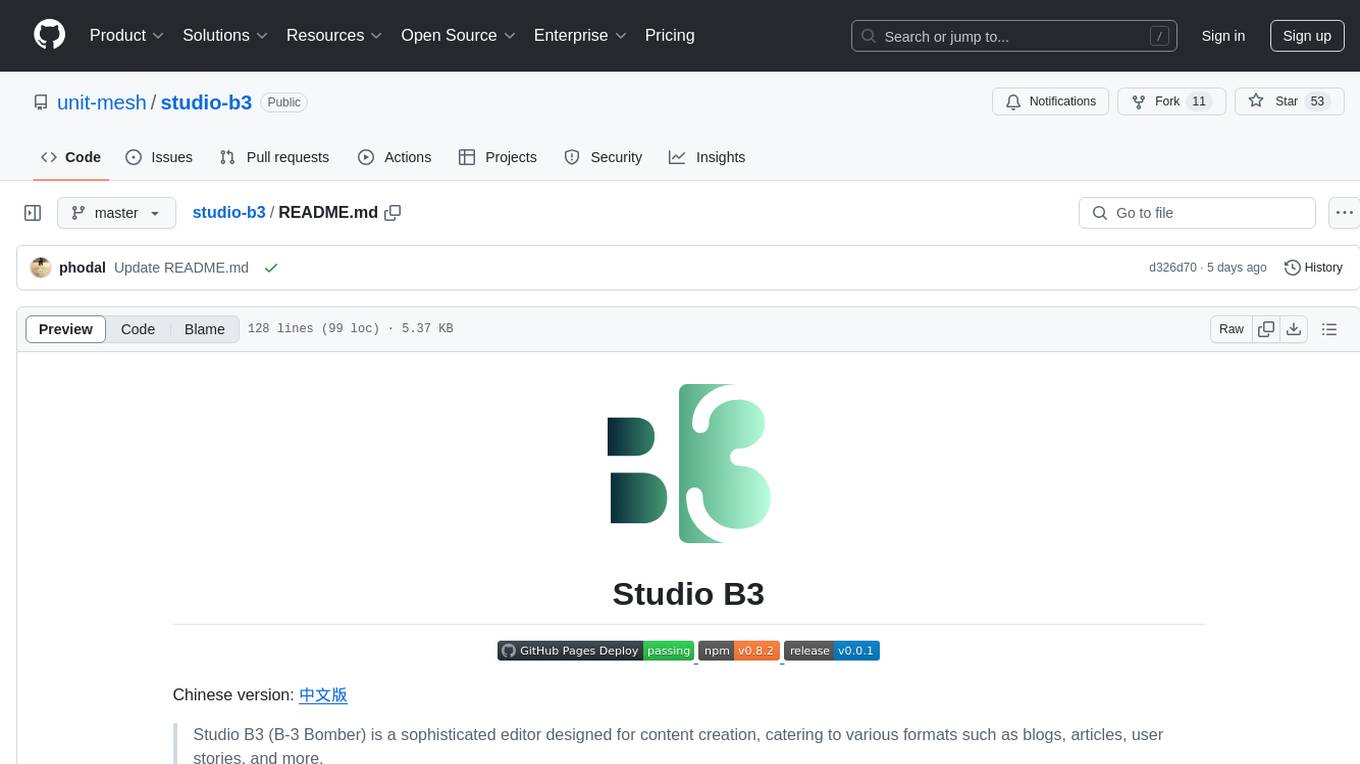Screen dimensions: 1360x764
Task: Copy raw file contents
Action: coord(1266,329)
